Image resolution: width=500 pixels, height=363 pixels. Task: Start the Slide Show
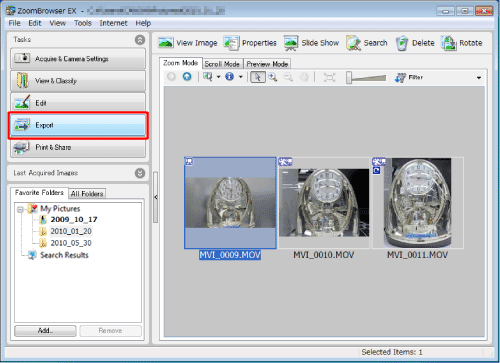click(311, 43)
